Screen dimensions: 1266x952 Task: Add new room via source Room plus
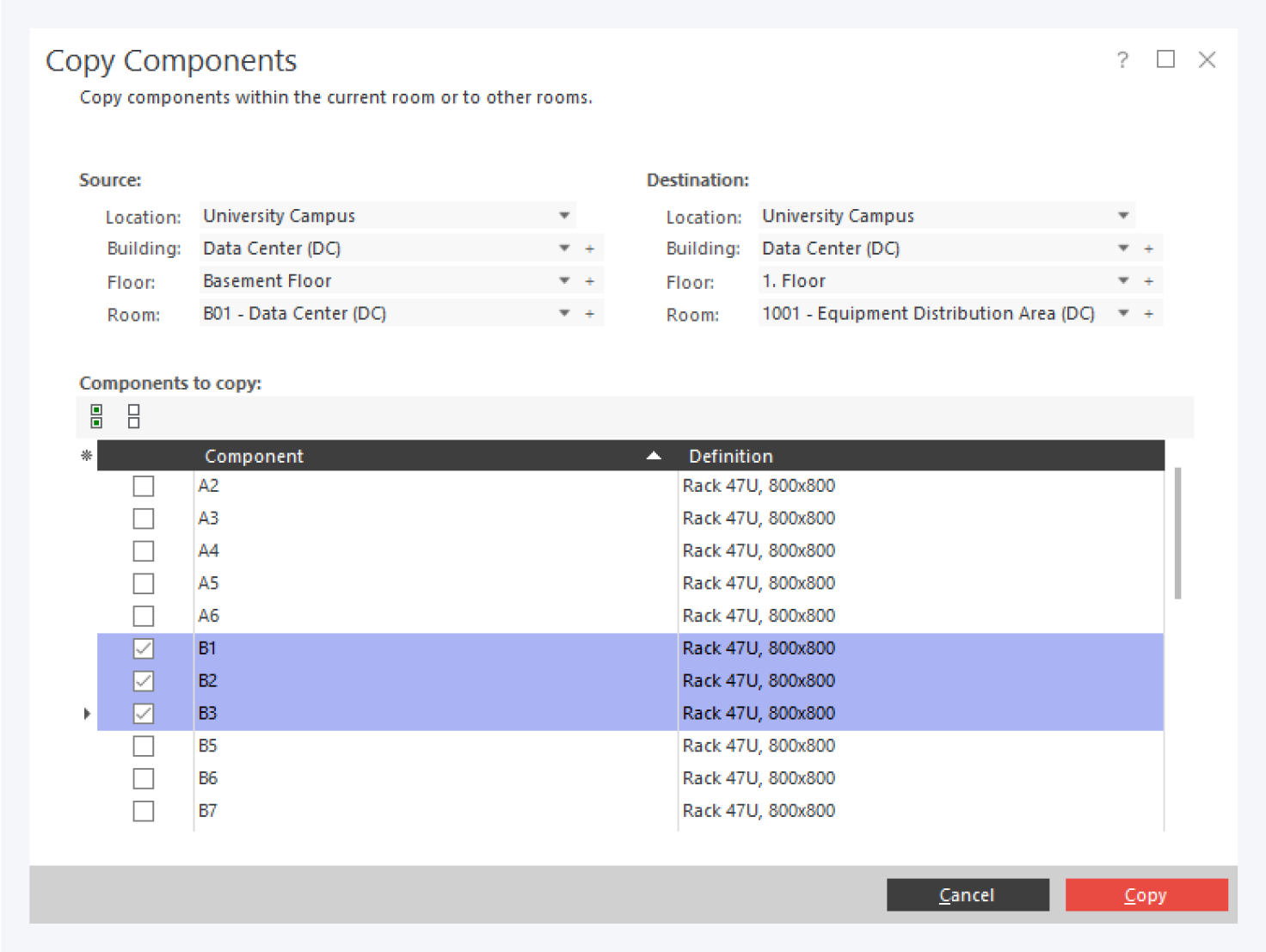point(590,314)
